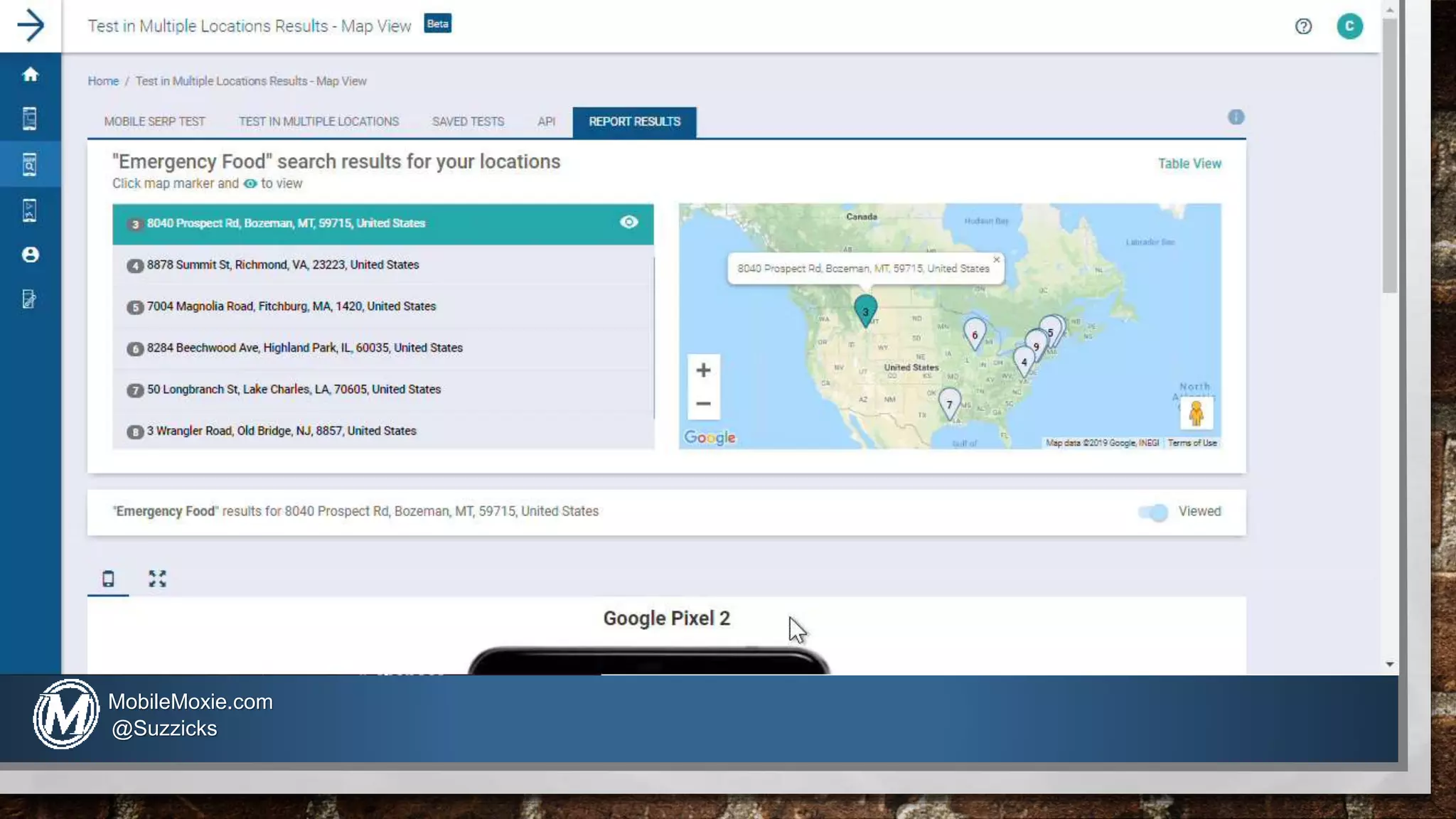Open the Saved Tests tab

[468, 122]
